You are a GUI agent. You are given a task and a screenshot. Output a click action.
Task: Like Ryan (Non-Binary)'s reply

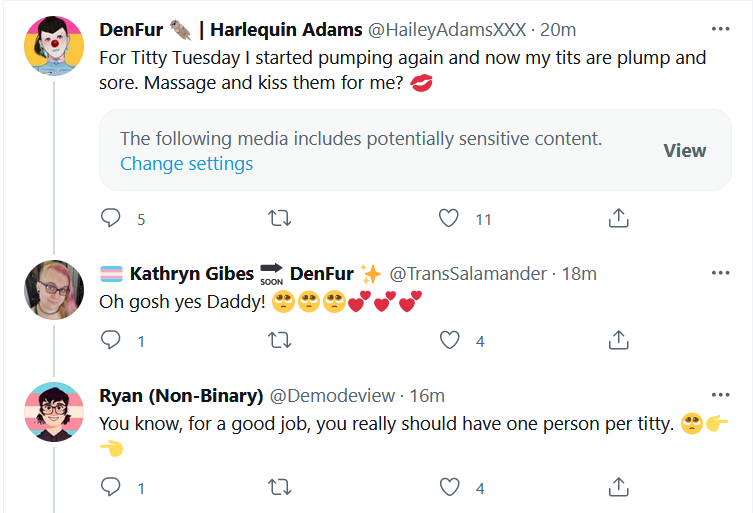tap(449, 487)
